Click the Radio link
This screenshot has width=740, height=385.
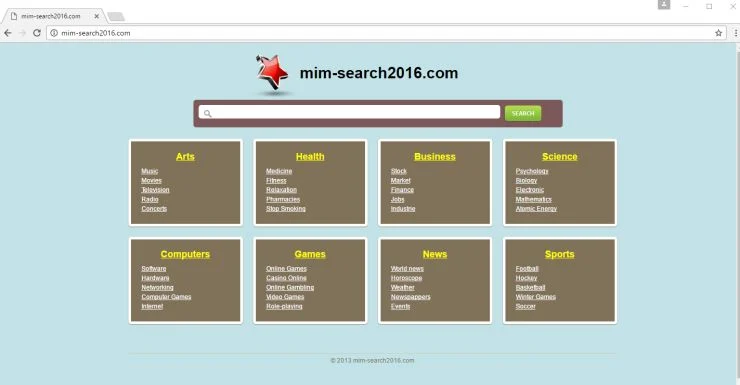pos(150,200)
